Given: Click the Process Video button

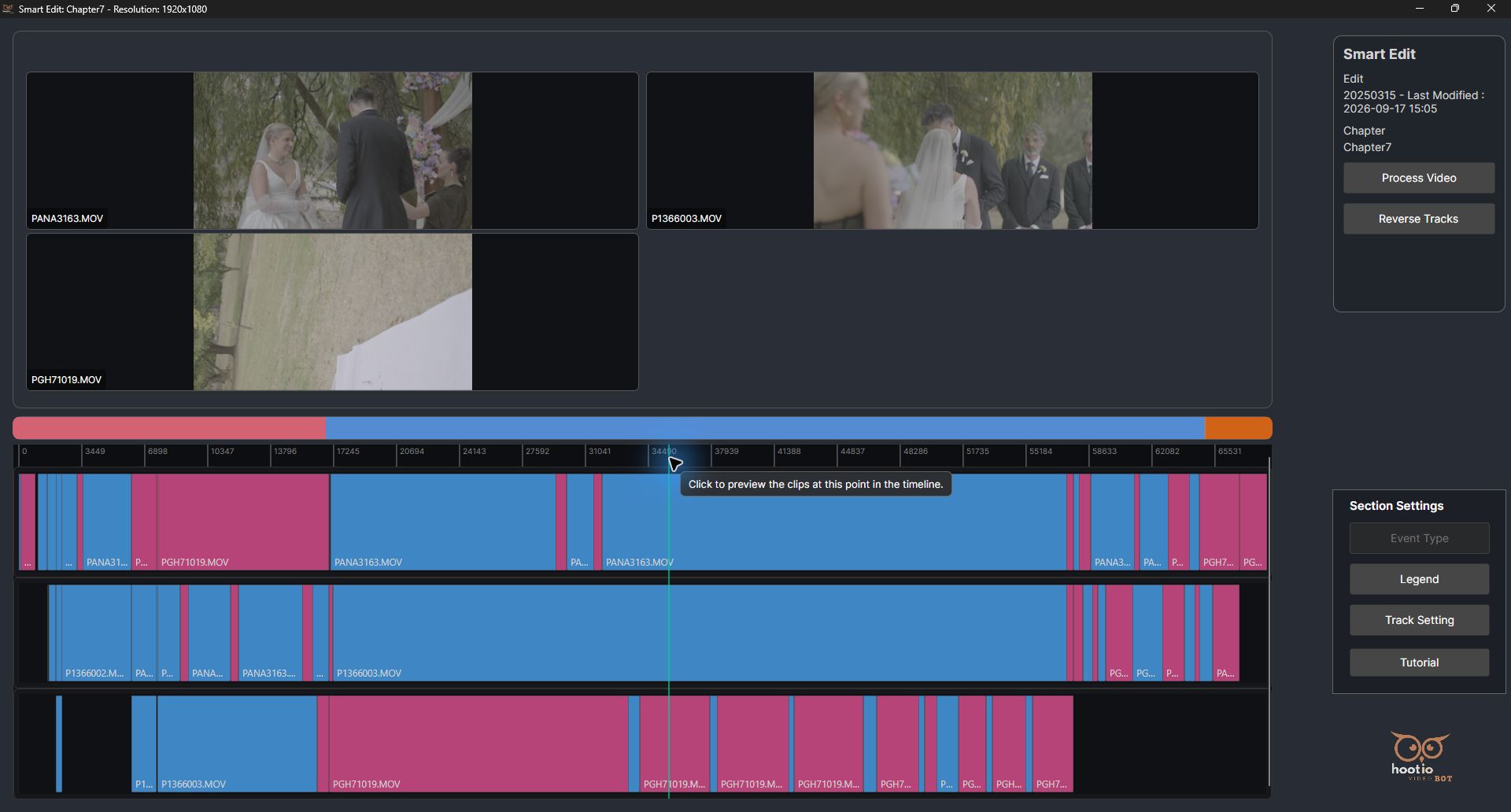Looking at the screenshot, I should coord(1418,178).
